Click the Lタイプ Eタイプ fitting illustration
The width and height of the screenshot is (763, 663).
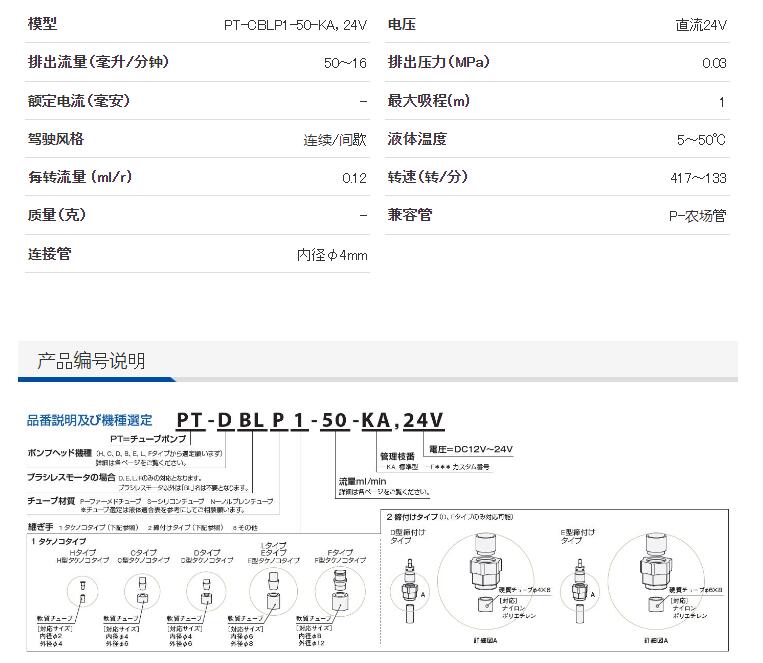(x=273, y=591)
